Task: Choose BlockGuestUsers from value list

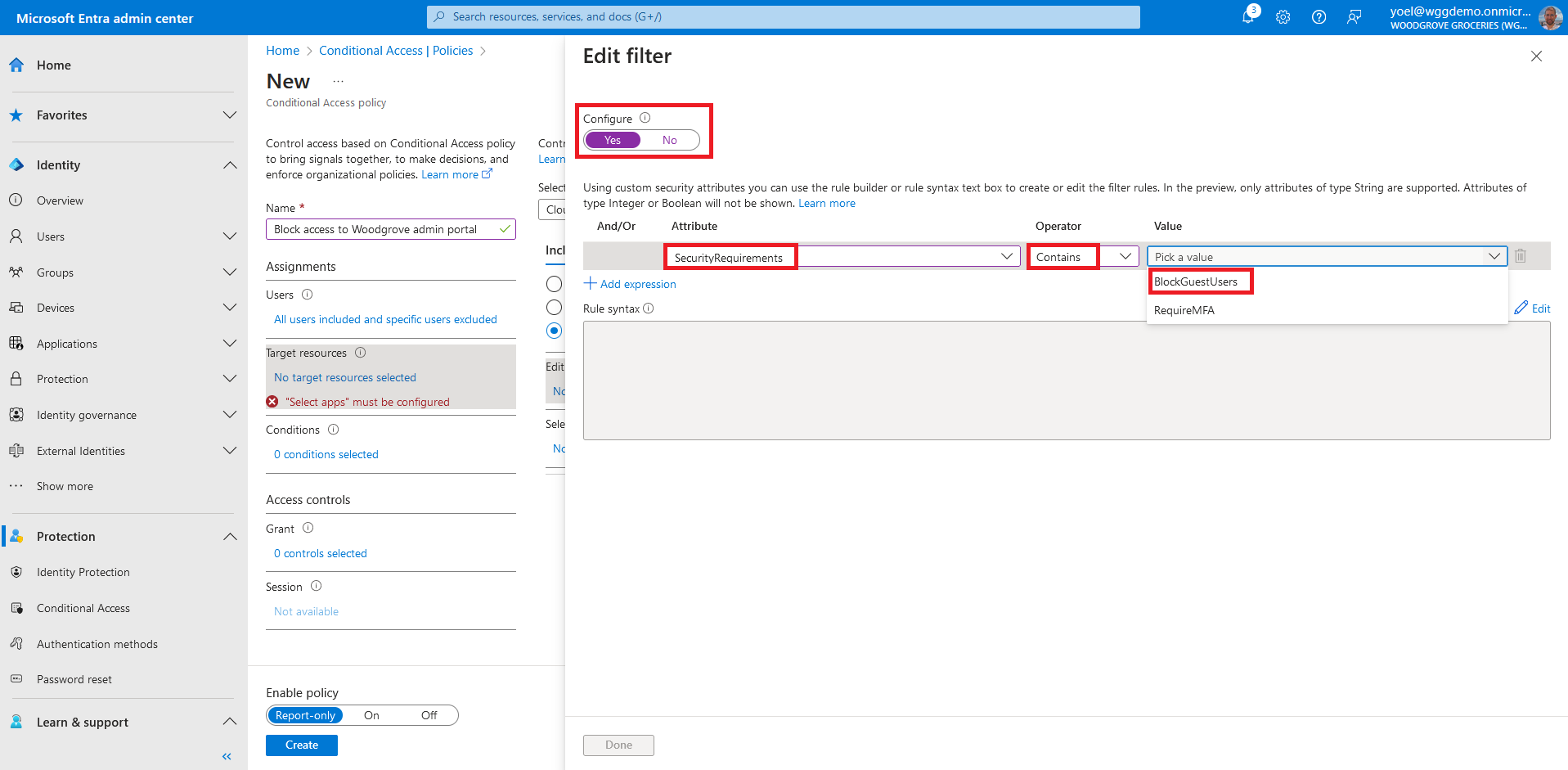Action: coord(1195,281)
